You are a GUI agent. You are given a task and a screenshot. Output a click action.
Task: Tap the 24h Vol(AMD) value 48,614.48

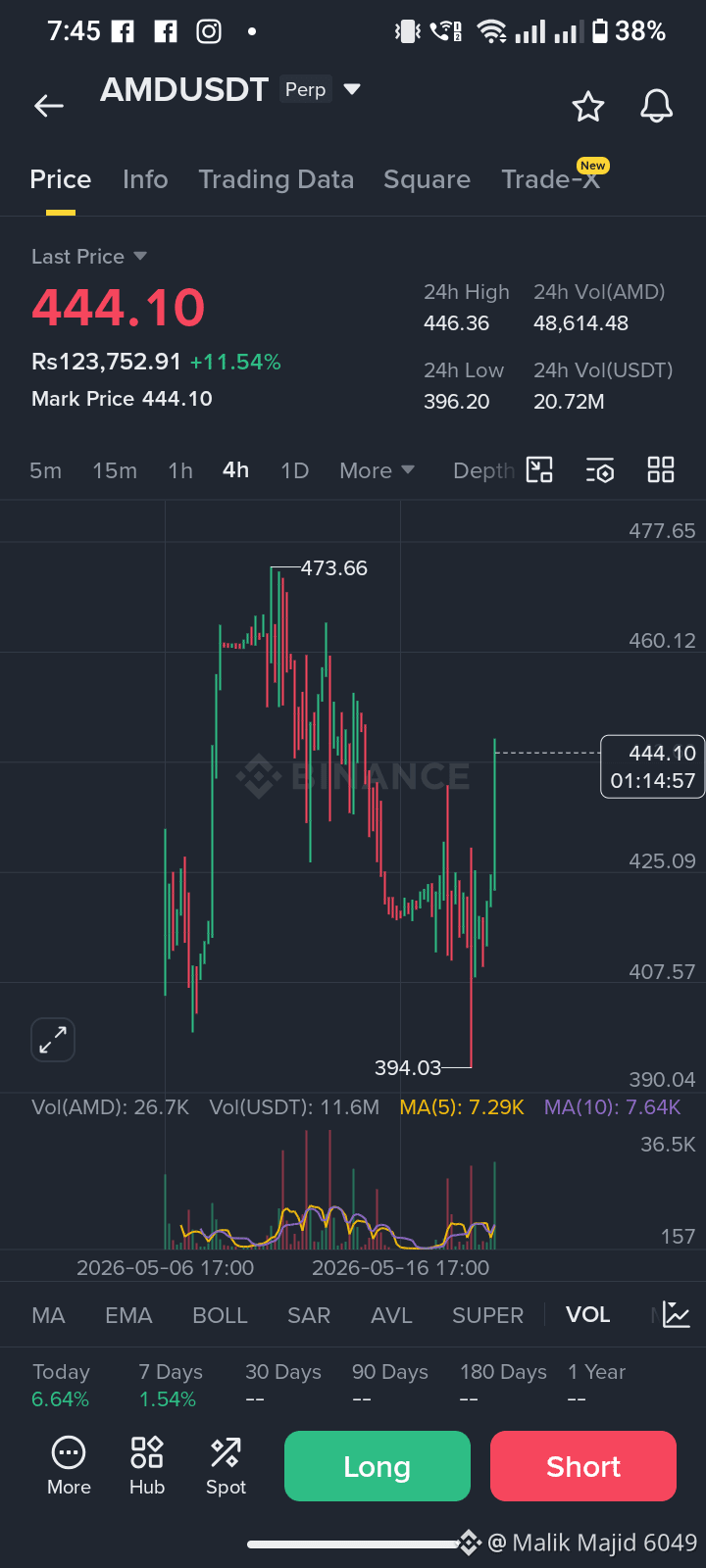pos(580,323)
